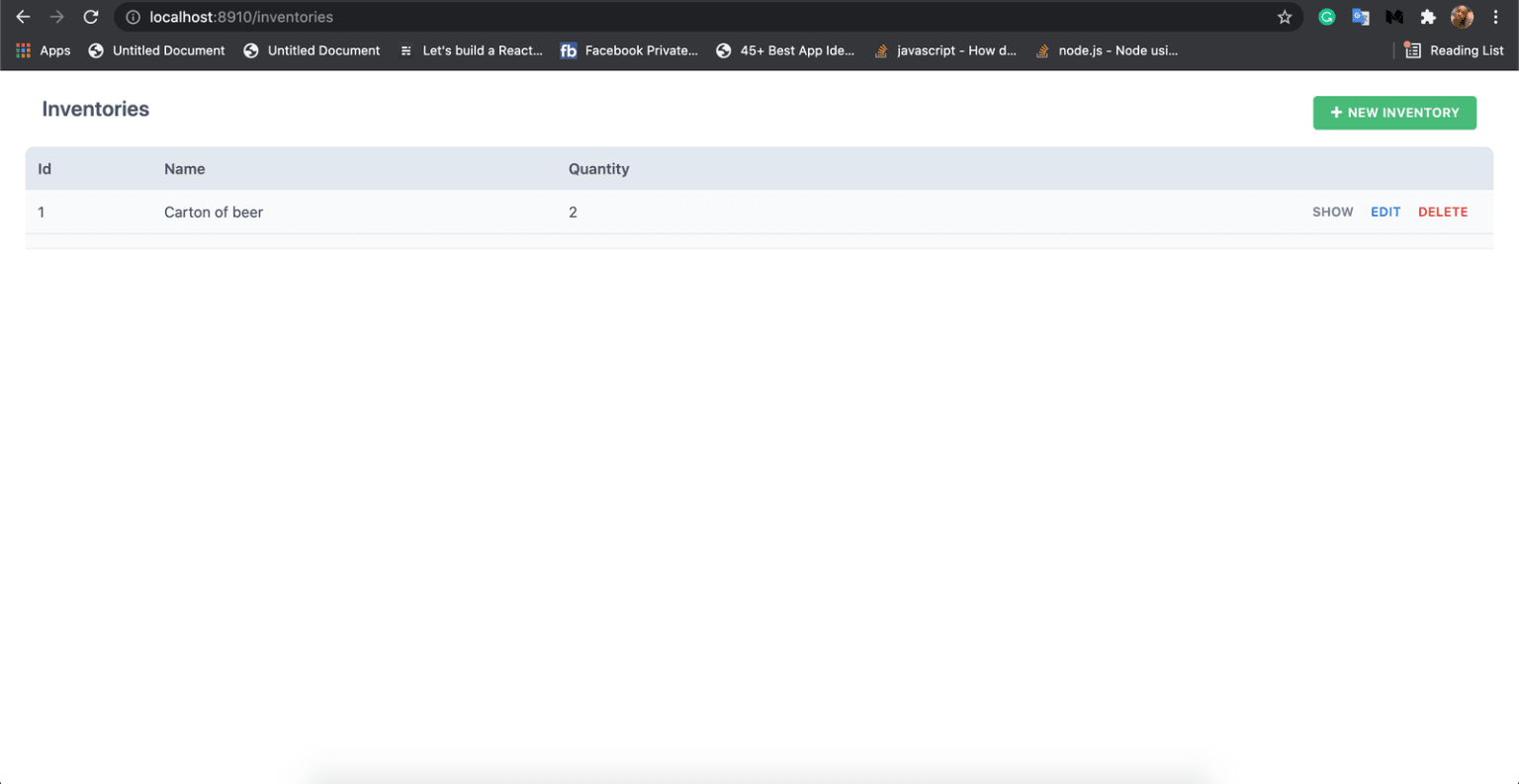Open "Let's build a React..." bookmark
Image resolution: width=1519 pixels, height=784 pixels.
click(x=471, y=50)
